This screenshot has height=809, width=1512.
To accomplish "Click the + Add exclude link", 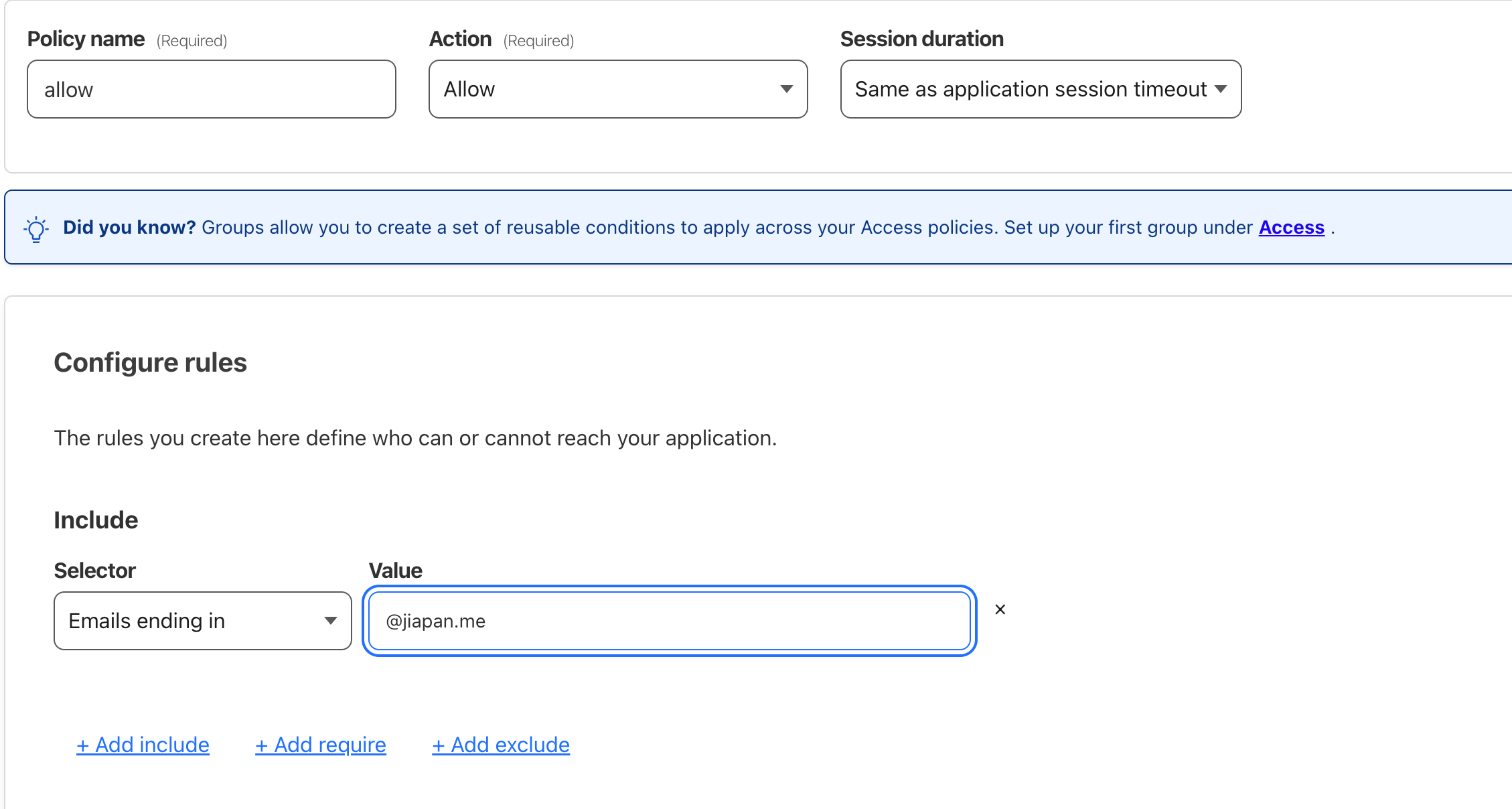I will [x=500, y=745].
